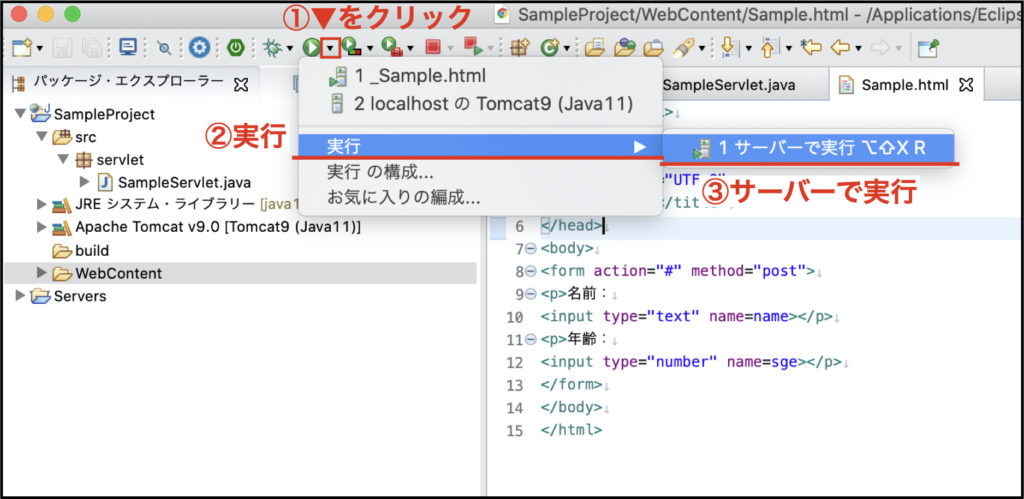Viewport: 1024px width, 499px height.
Task: Select 1 サーバーで実行 submenu item
Action: (808, 148)
